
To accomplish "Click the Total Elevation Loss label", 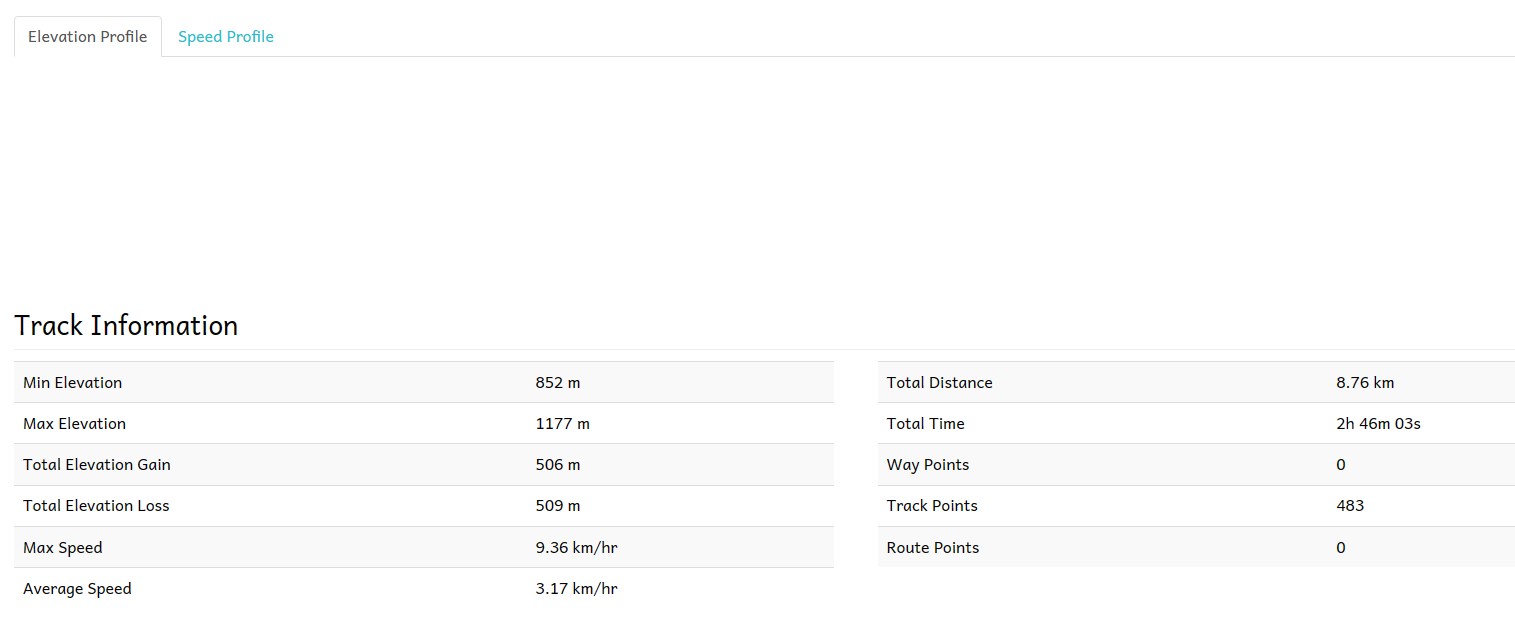I will pyautogui.click(x=96, y=506).
